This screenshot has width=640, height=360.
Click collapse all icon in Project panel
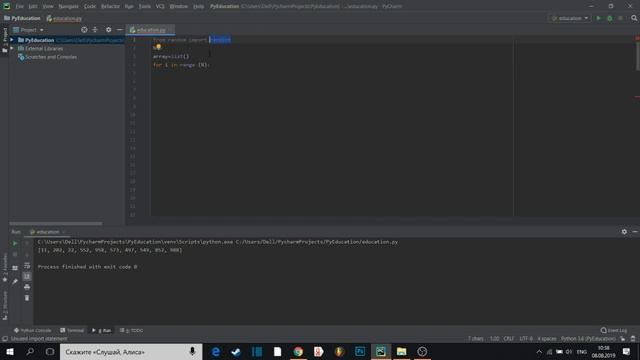tap(95, 30)
